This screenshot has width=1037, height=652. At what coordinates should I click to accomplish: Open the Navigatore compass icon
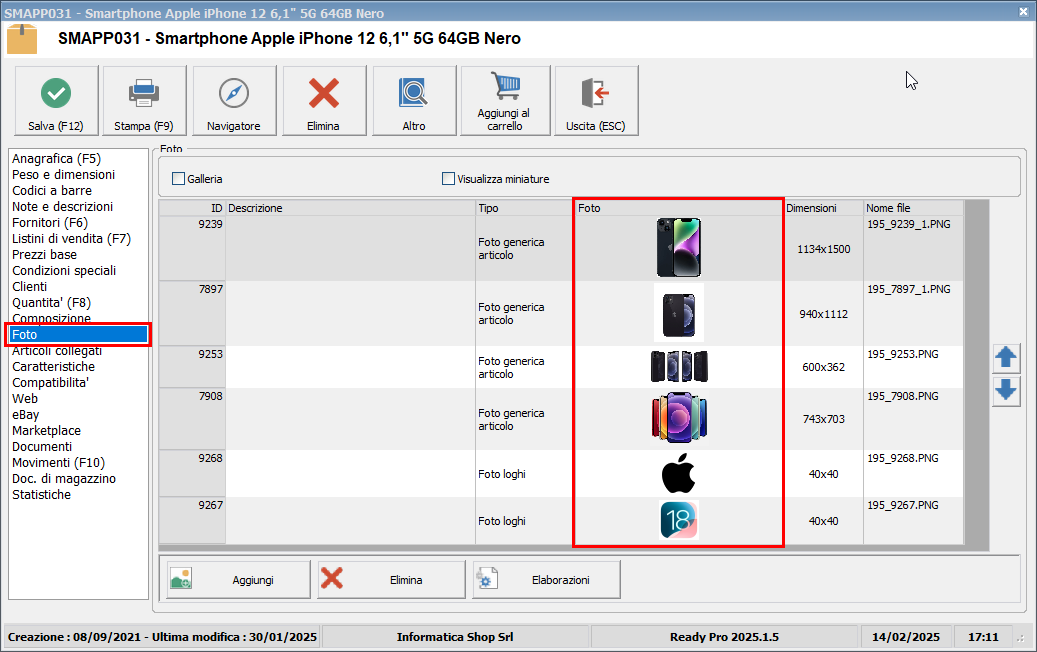(233, 93)
